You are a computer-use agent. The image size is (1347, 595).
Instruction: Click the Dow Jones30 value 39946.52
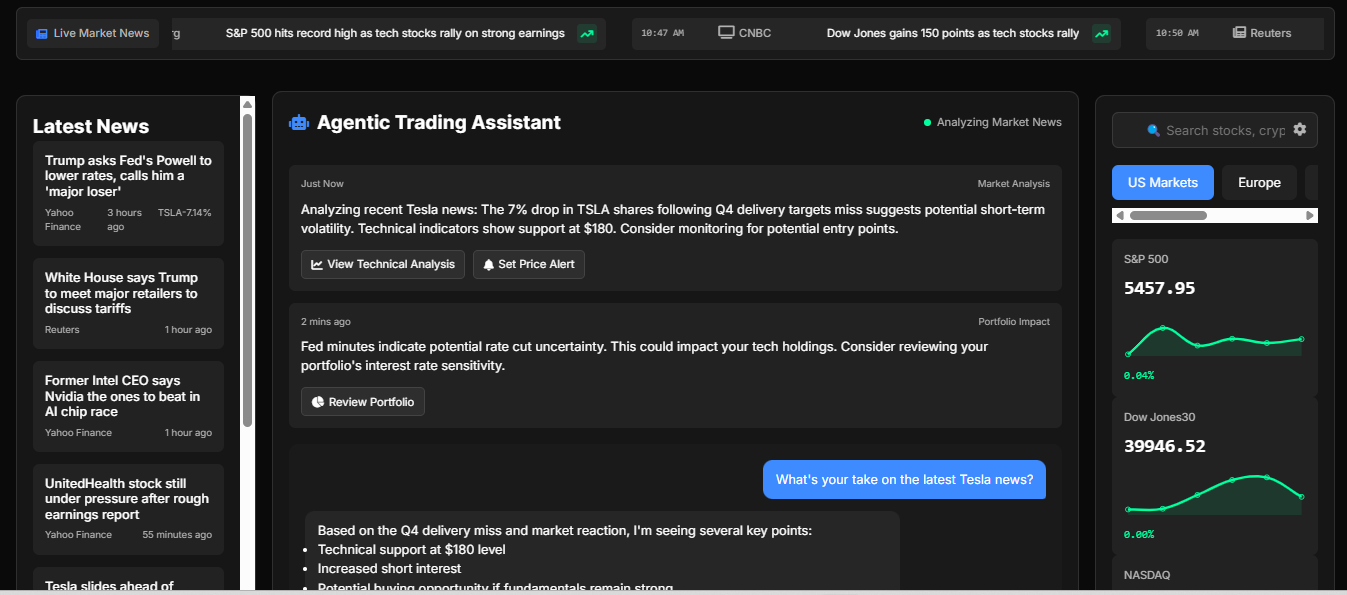coord(1165,446)
